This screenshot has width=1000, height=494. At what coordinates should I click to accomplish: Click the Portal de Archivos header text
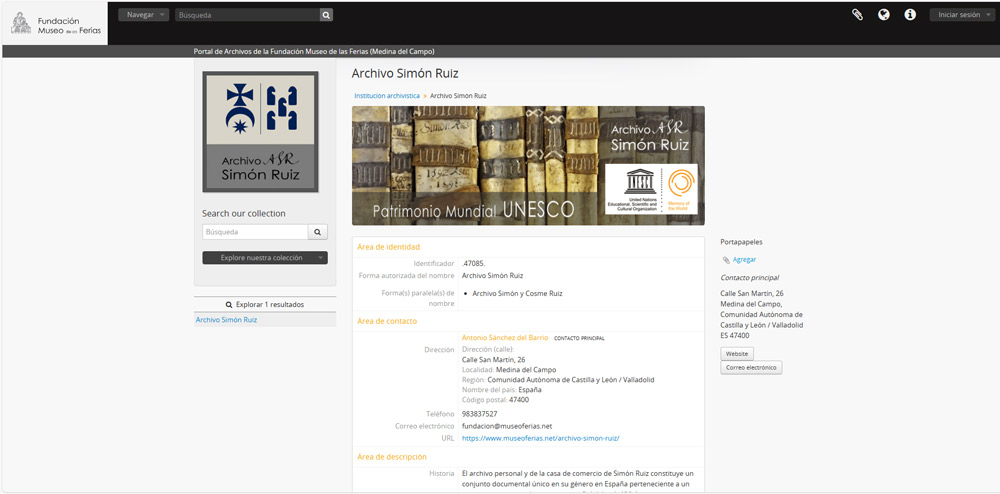314,52
